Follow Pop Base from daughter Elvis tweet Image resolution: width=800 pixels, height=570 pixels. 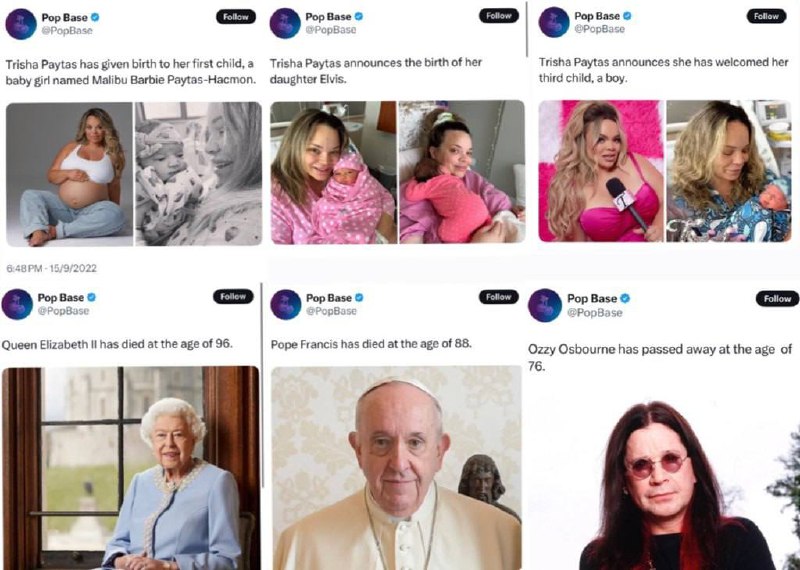click(x=498, y=16)
